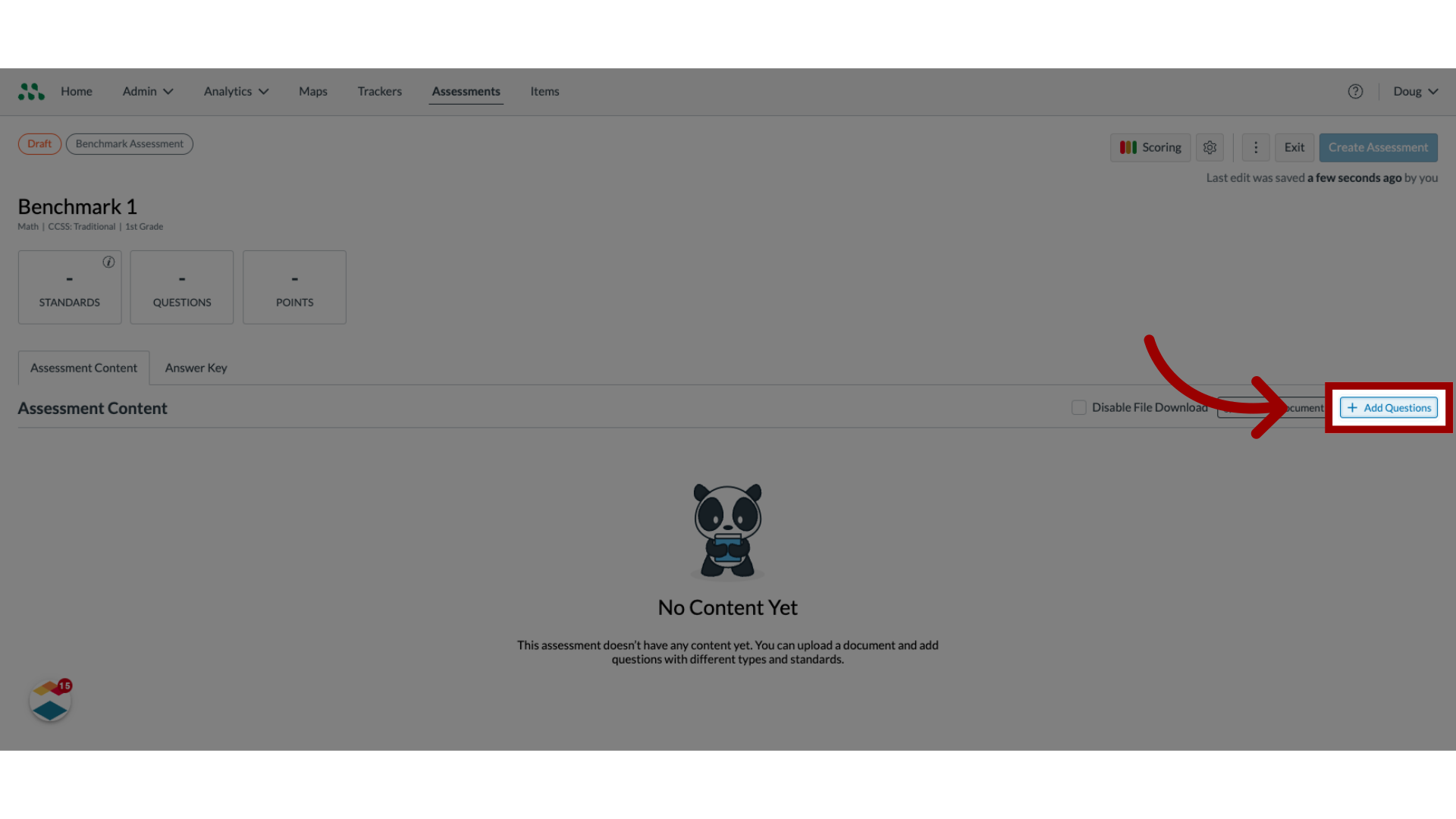Expand the Analytics dropdown menu

(x=236, y=91)
